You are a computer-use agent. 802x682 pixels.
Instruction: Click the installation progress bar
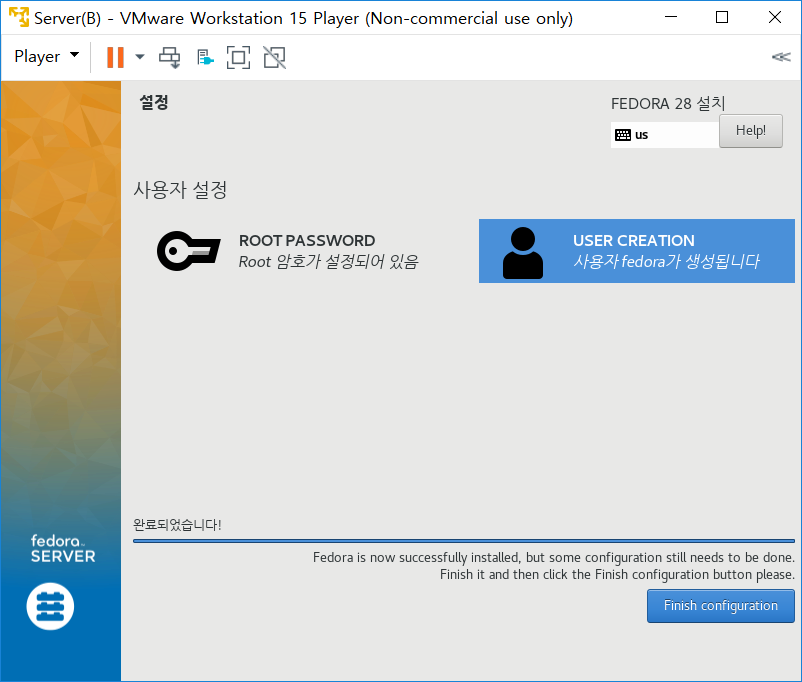[464, 541]
